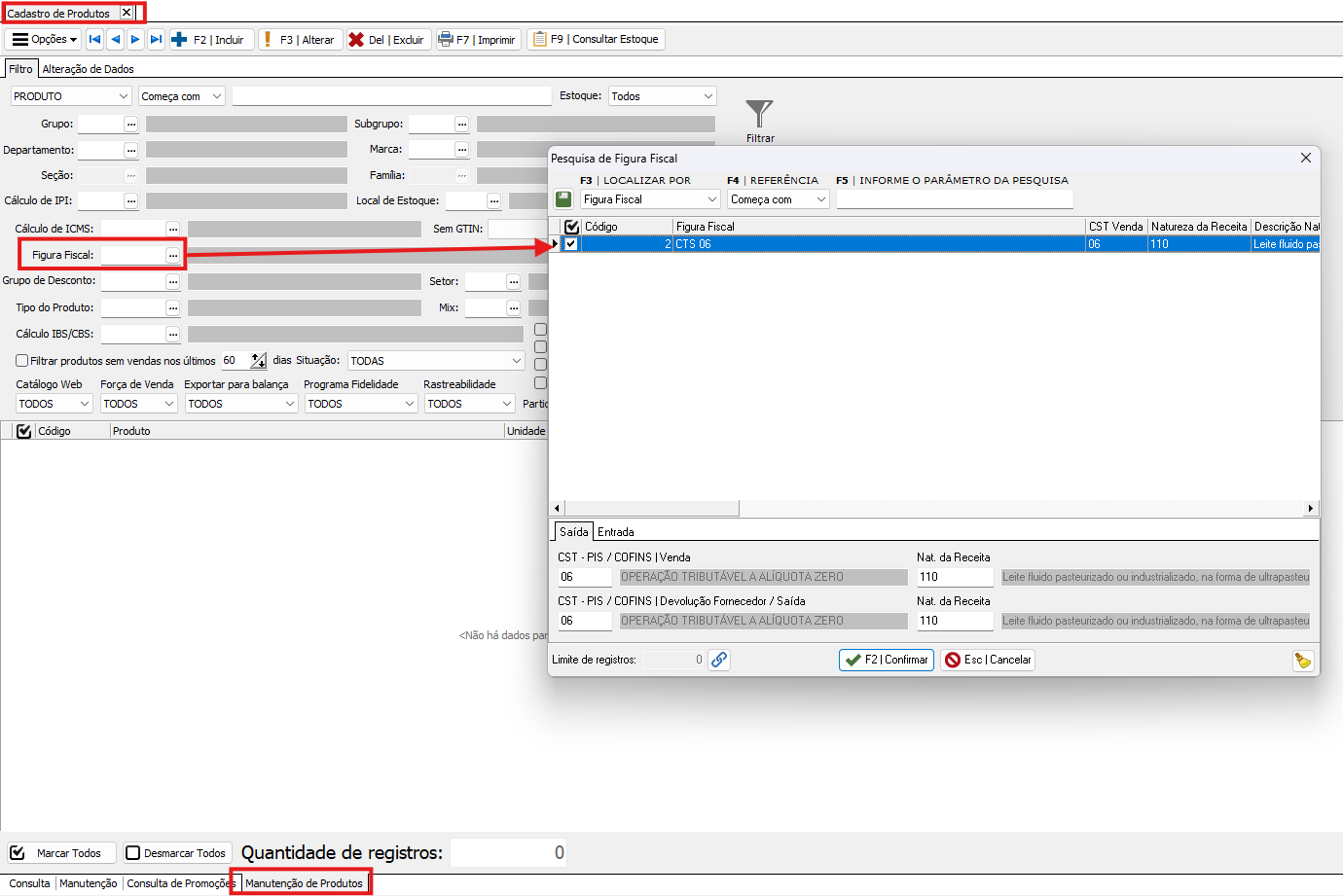Click Esc Cancelar button
This screenshot has height=896, width=1343.
point(988,660)
